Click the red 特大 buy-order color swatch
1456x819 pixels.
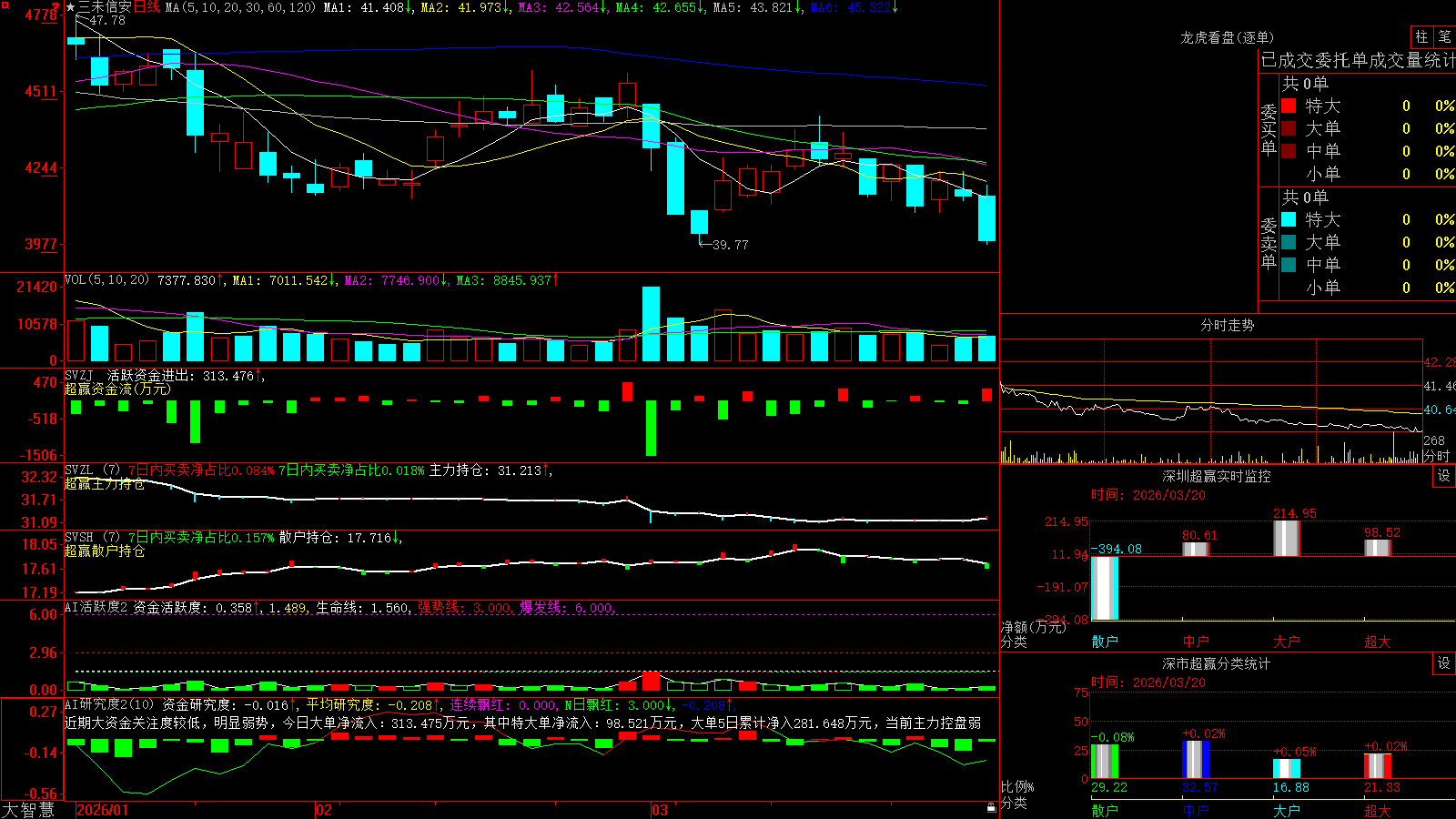(x=1289, y=106)
